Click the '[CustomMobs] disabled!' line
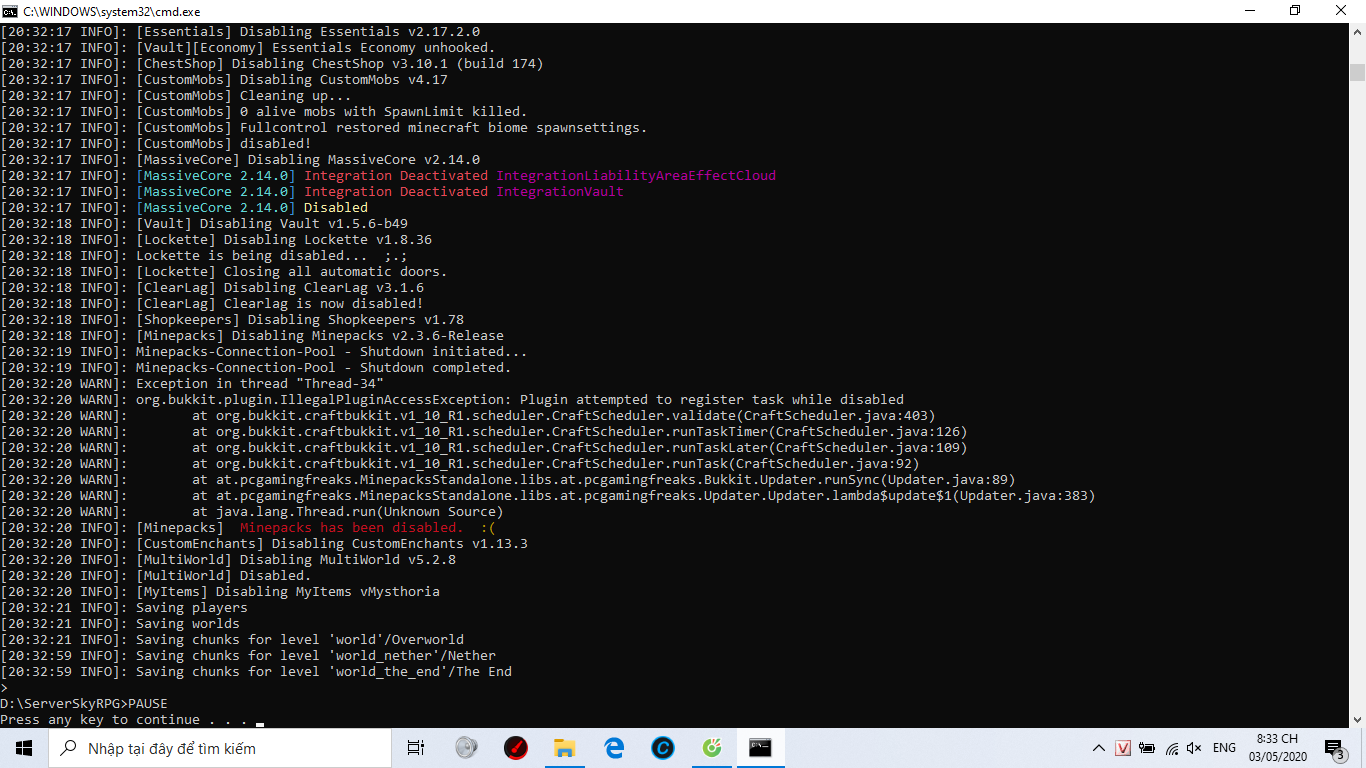The height and width of the screenshot is (768, 1366). click(156, 143)
